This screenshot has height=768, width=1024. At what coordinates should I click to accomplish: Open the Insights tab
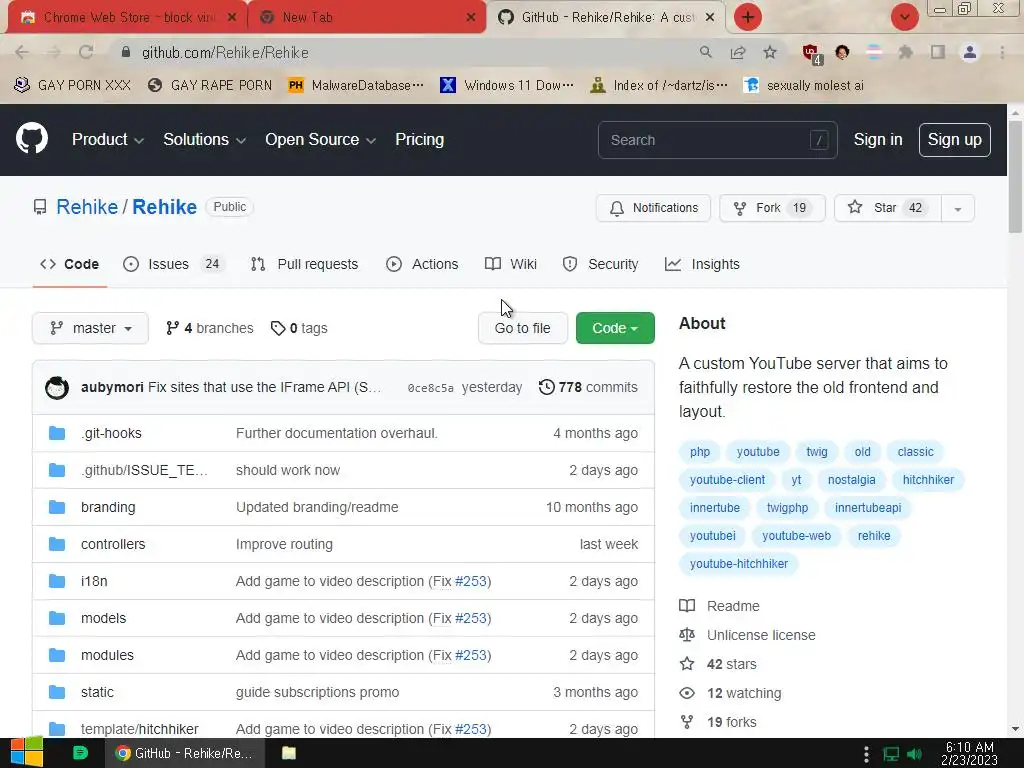pyautogui.click(x=702, y=264)
